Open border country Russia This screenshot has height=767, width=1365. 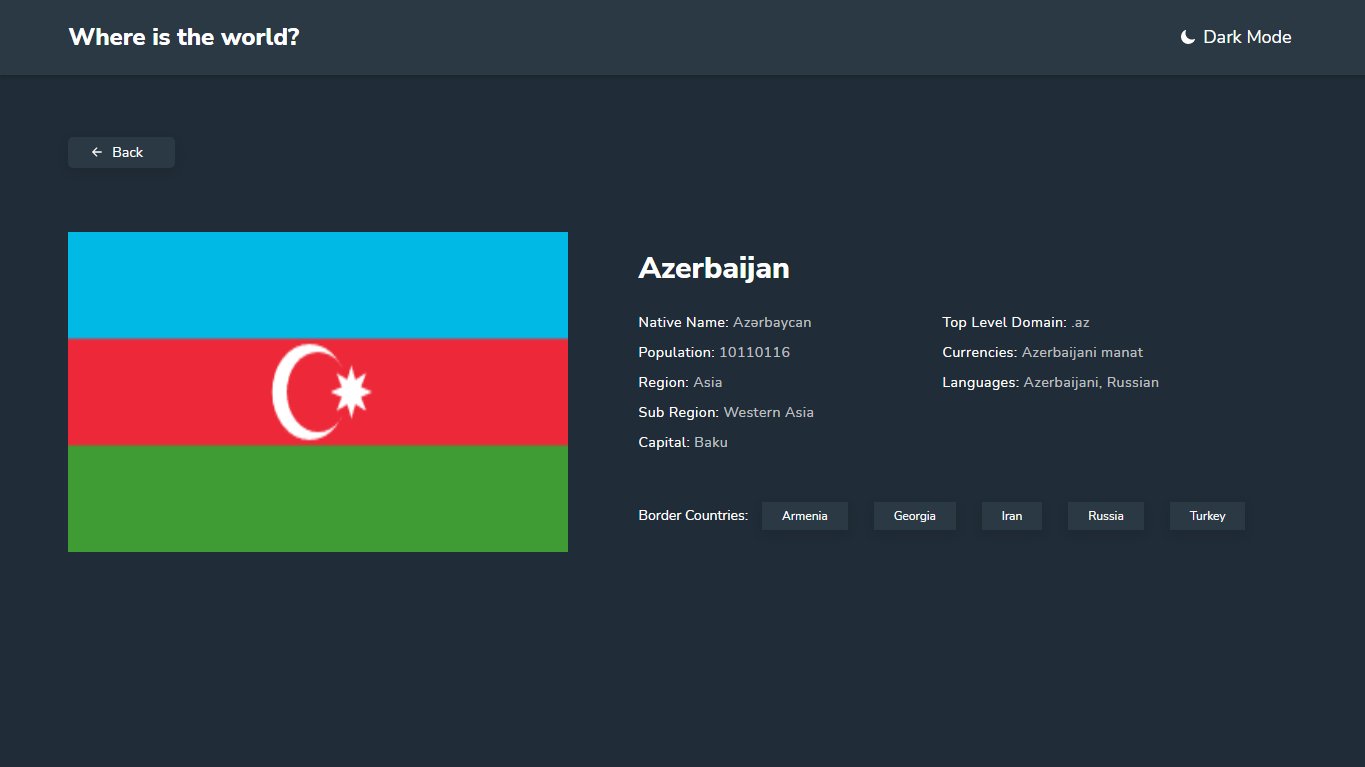tap(1105, 516)
